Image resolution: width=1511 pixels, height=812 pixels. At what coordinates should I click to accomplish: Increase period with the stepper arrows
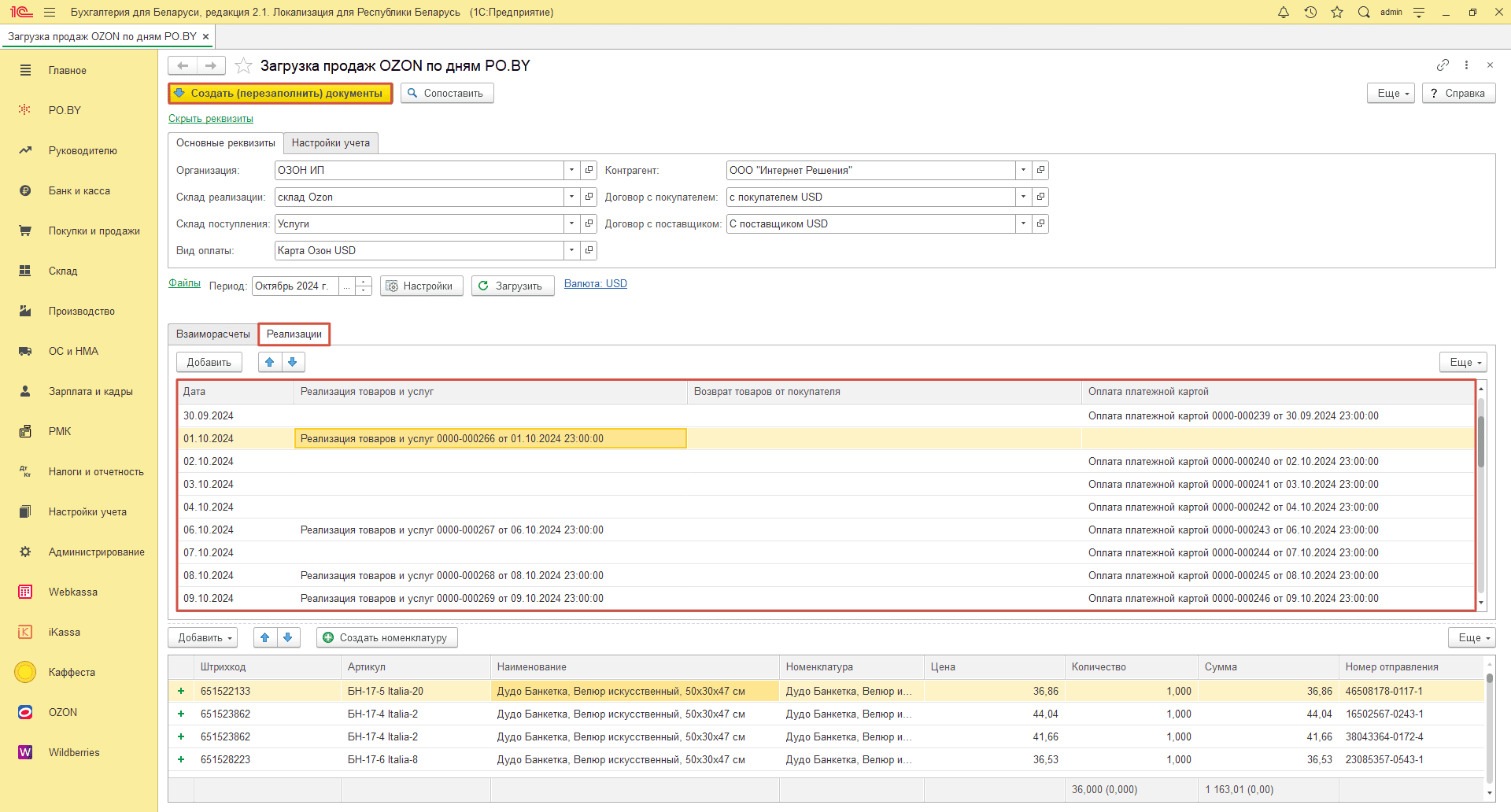click(x=363, y=282)
